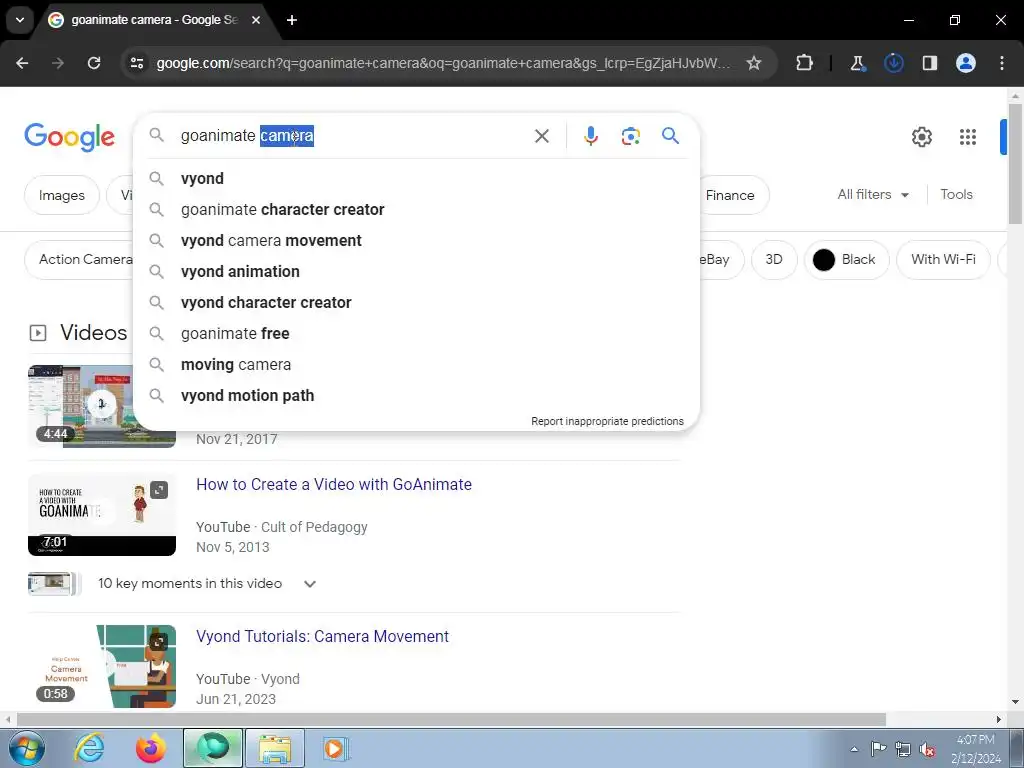Open the Action Center flag icon

click(x=878, y=749)
